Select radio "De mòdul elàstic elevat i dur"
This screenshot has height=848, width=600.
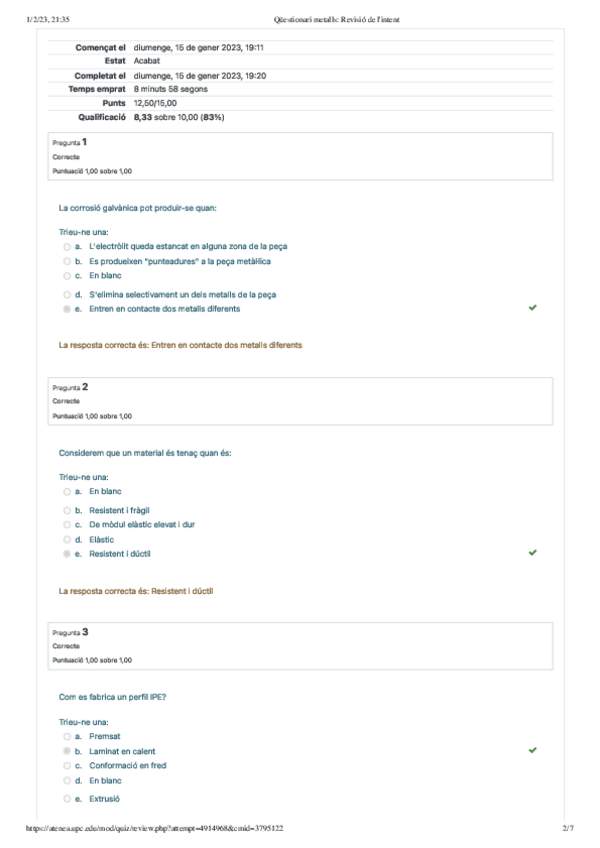coord(67,524)
